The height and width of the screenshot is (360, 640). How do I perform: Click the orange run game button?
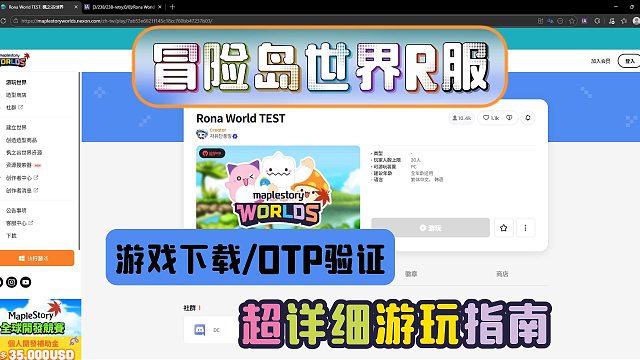[37, 258]
